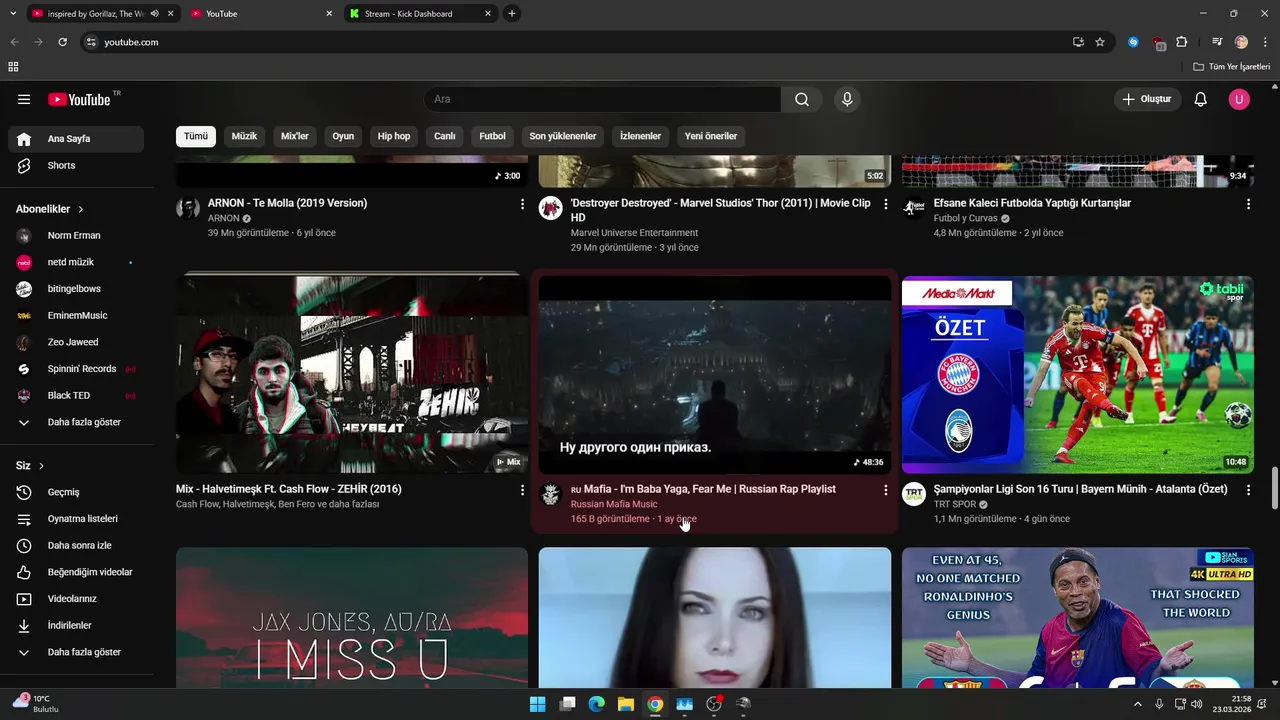Open TRT SPOR channel avatar

click(x=913, y=494)
